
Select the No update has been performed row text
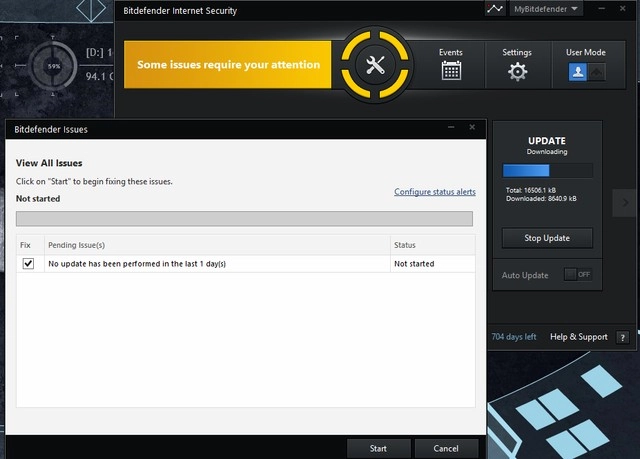pyautogui.click(x=137, y=264)
